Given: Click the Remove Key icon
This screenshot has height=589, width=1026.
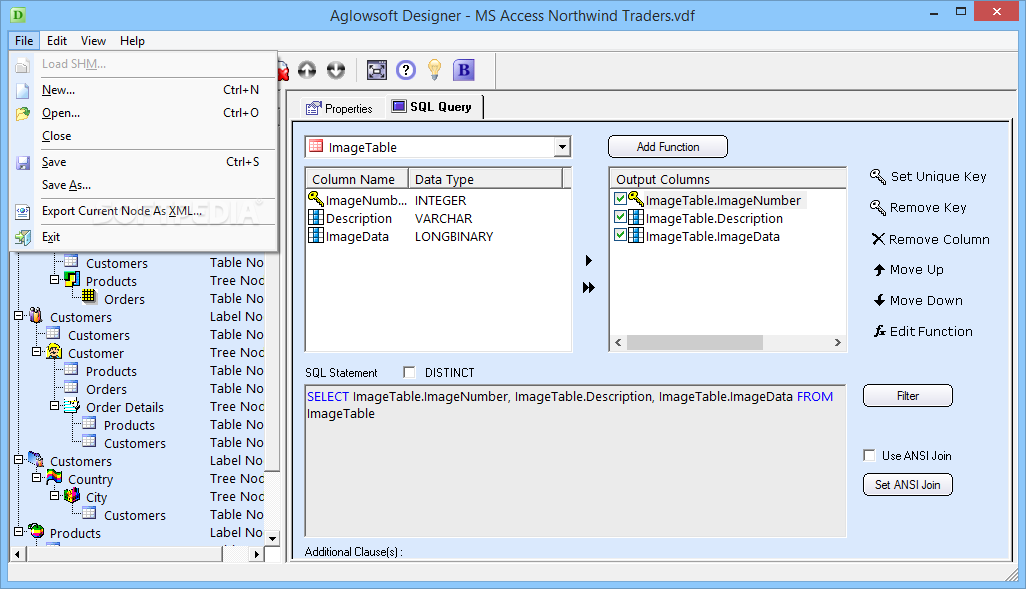Looking at the screenshot, I should [x=877, y=208].
